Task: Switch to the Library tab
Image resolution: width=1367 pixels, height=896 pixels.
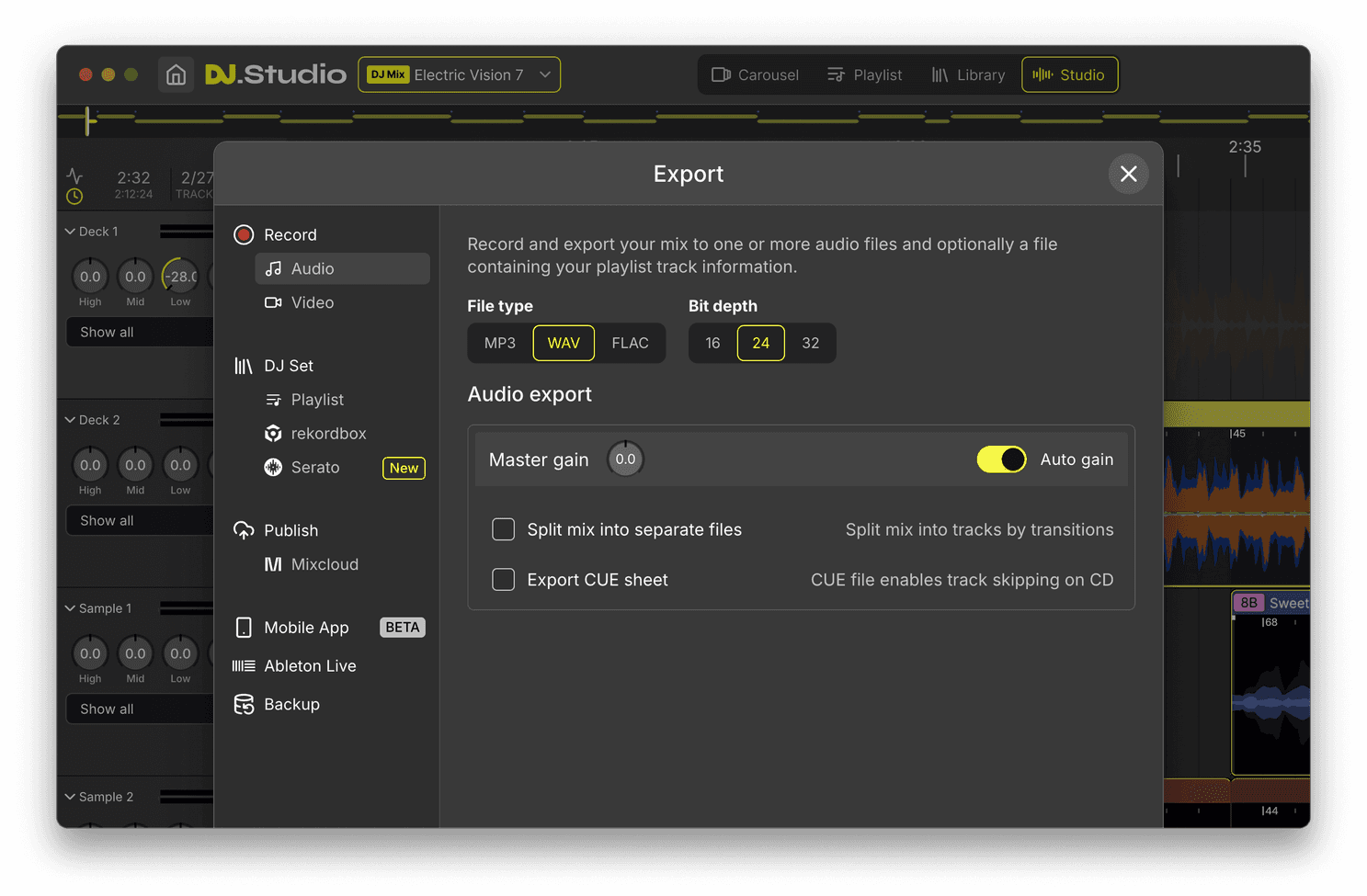Action: pyautogui.click(x=968, y=74)
